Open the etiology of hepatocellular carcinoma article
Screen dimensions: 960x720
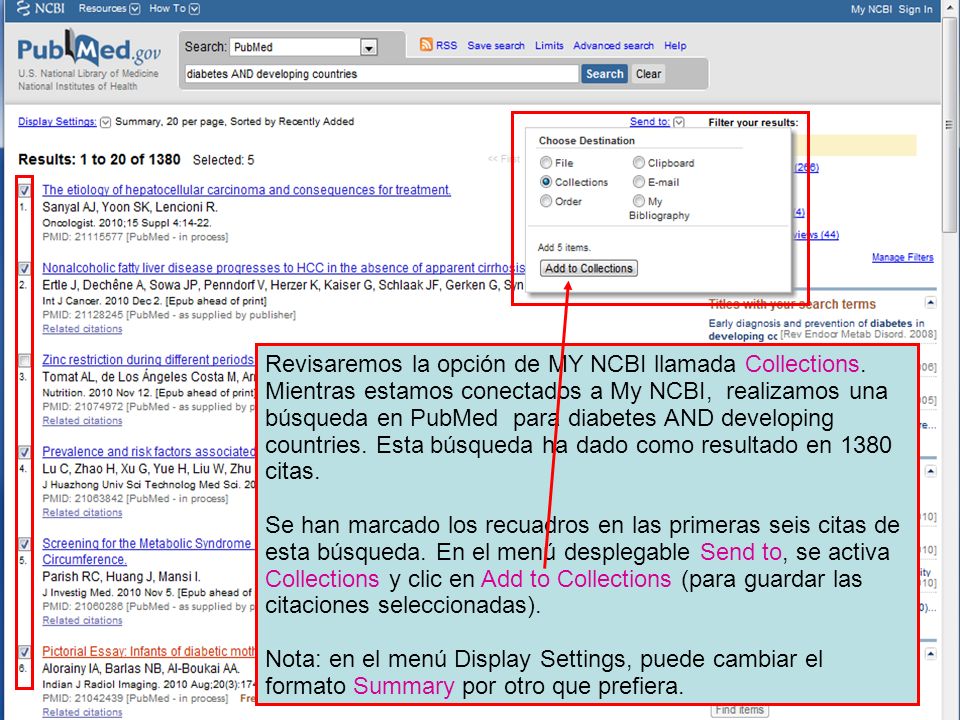(246, 190)
